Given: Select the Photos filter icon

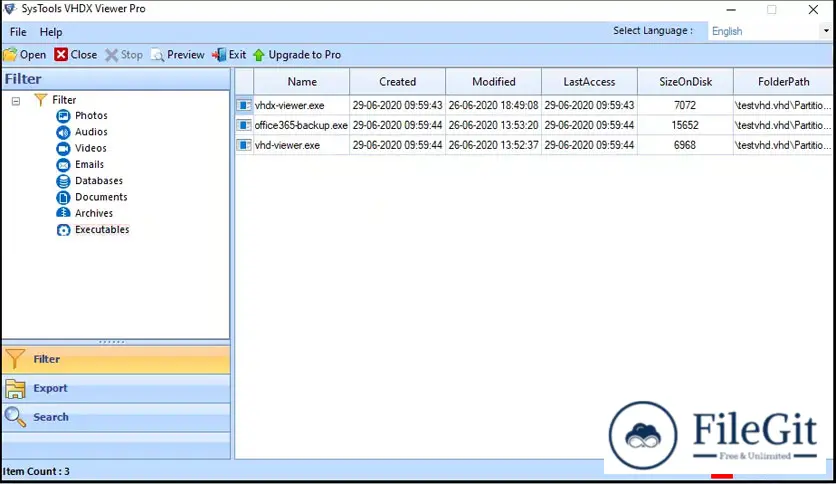Looking at the screenshot, I should pyautogui.click(x=63, y=116).
